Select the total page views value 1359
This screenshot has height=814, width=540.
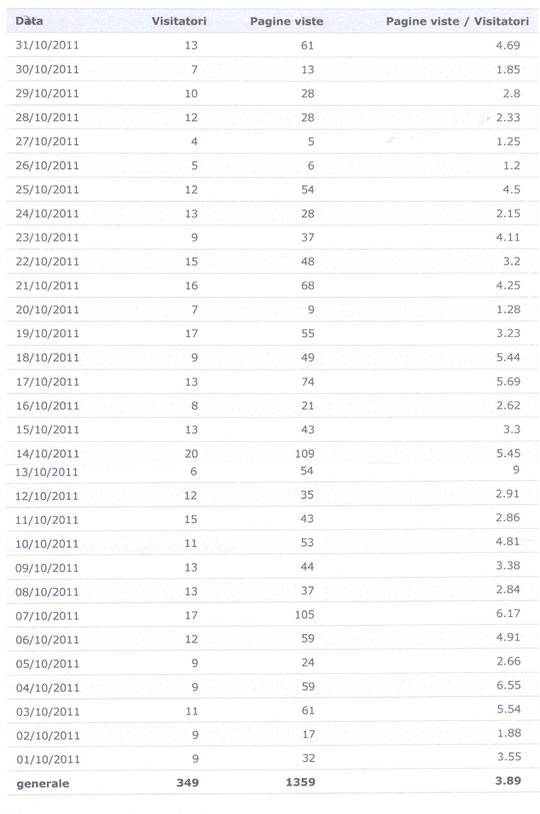[301, 782]
